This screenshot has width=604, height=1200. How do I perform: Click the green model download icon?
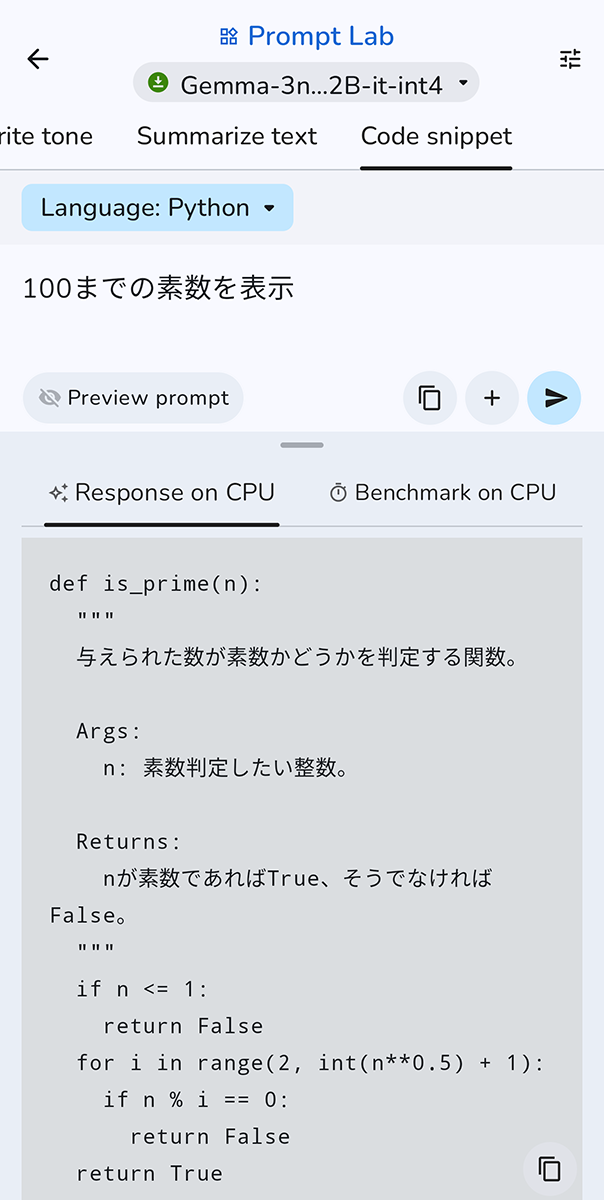click(157, 83)
